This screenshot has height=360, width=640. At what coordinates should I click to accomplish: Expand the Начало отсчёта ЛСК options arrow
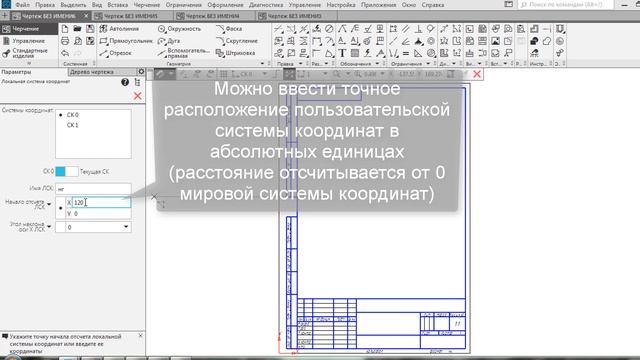(49, 204)
